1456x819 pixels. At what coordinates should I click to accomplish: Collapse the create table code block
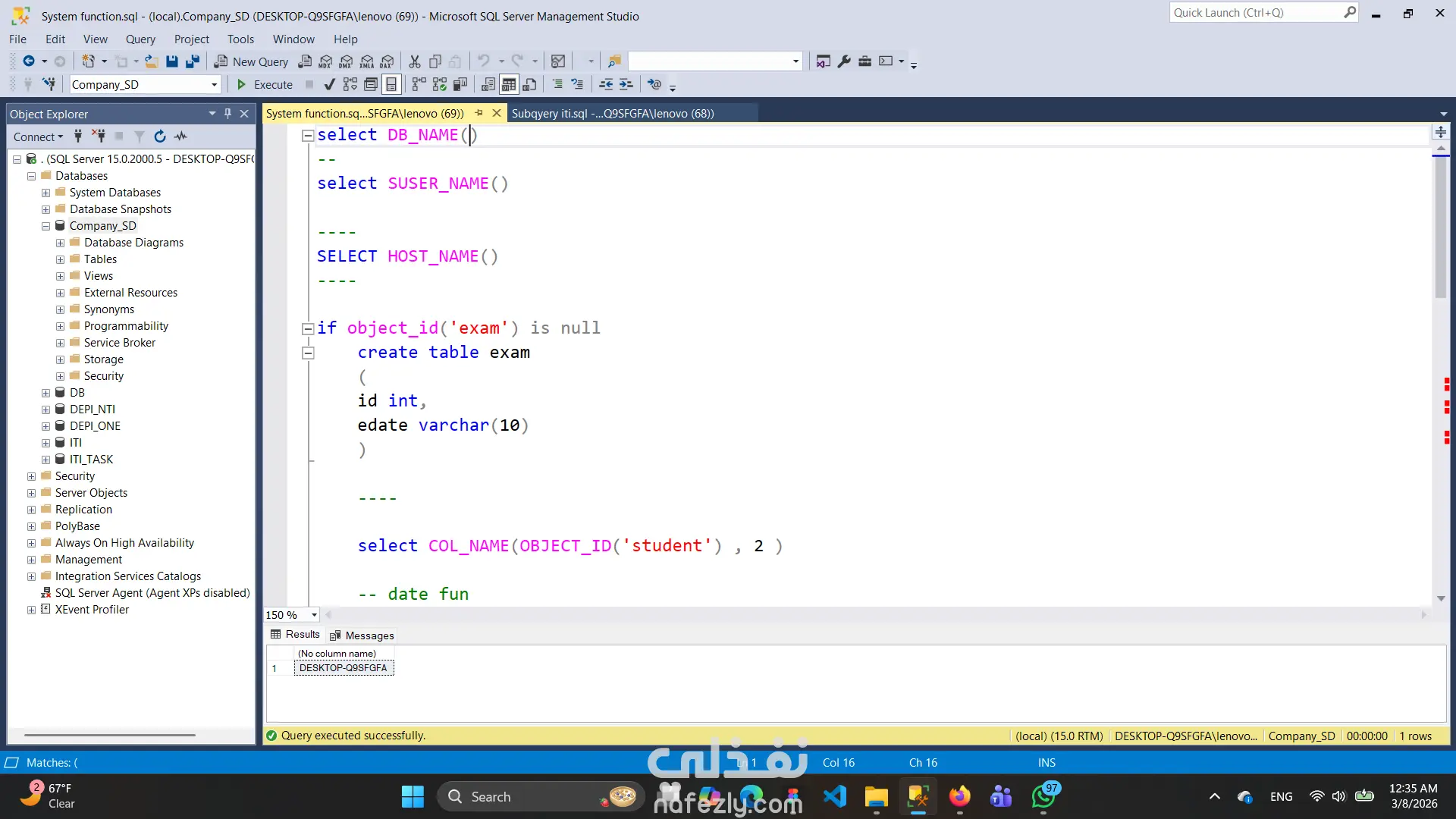click(308, 353)
